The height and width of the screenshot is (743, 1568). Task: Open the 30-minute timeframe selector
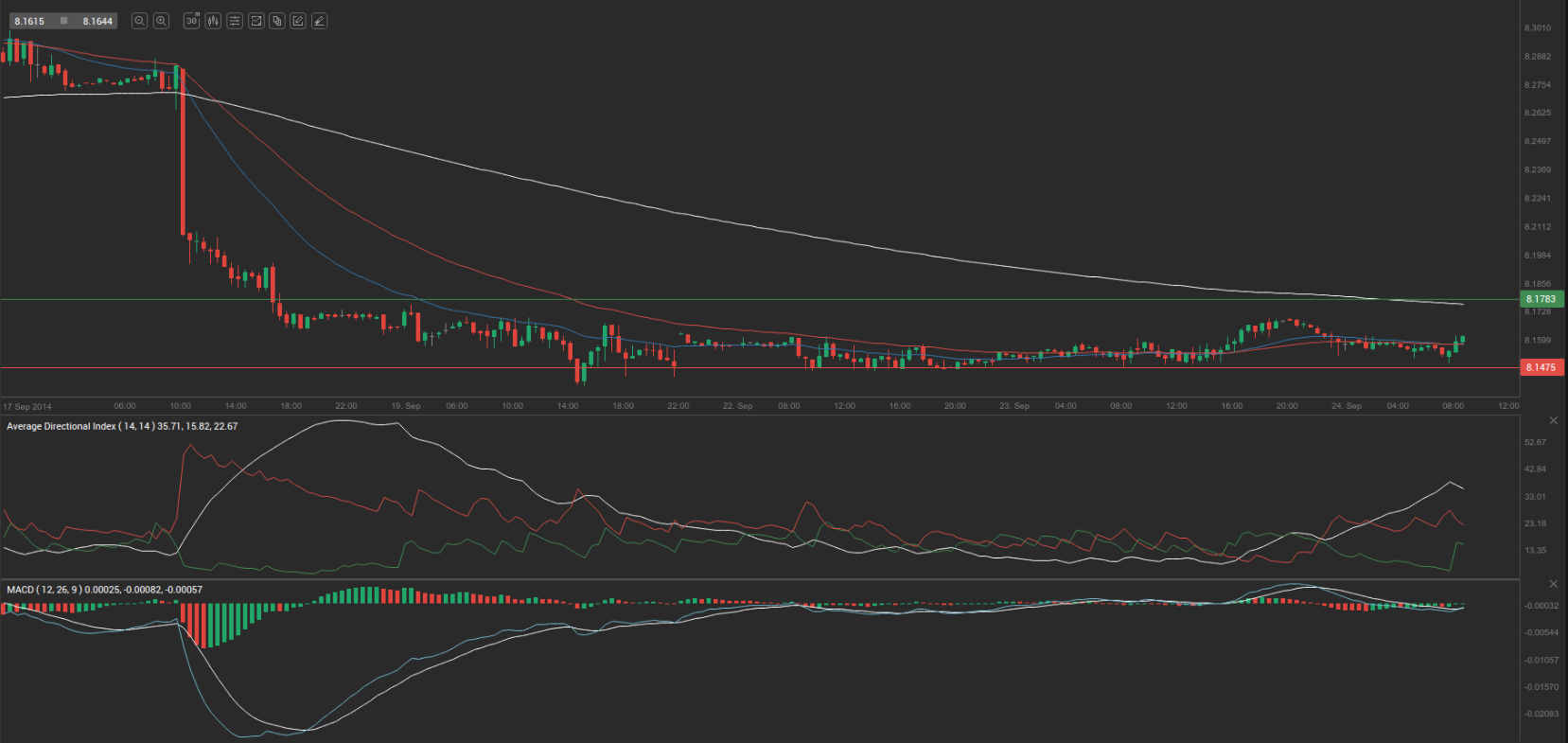click(192, 21)
